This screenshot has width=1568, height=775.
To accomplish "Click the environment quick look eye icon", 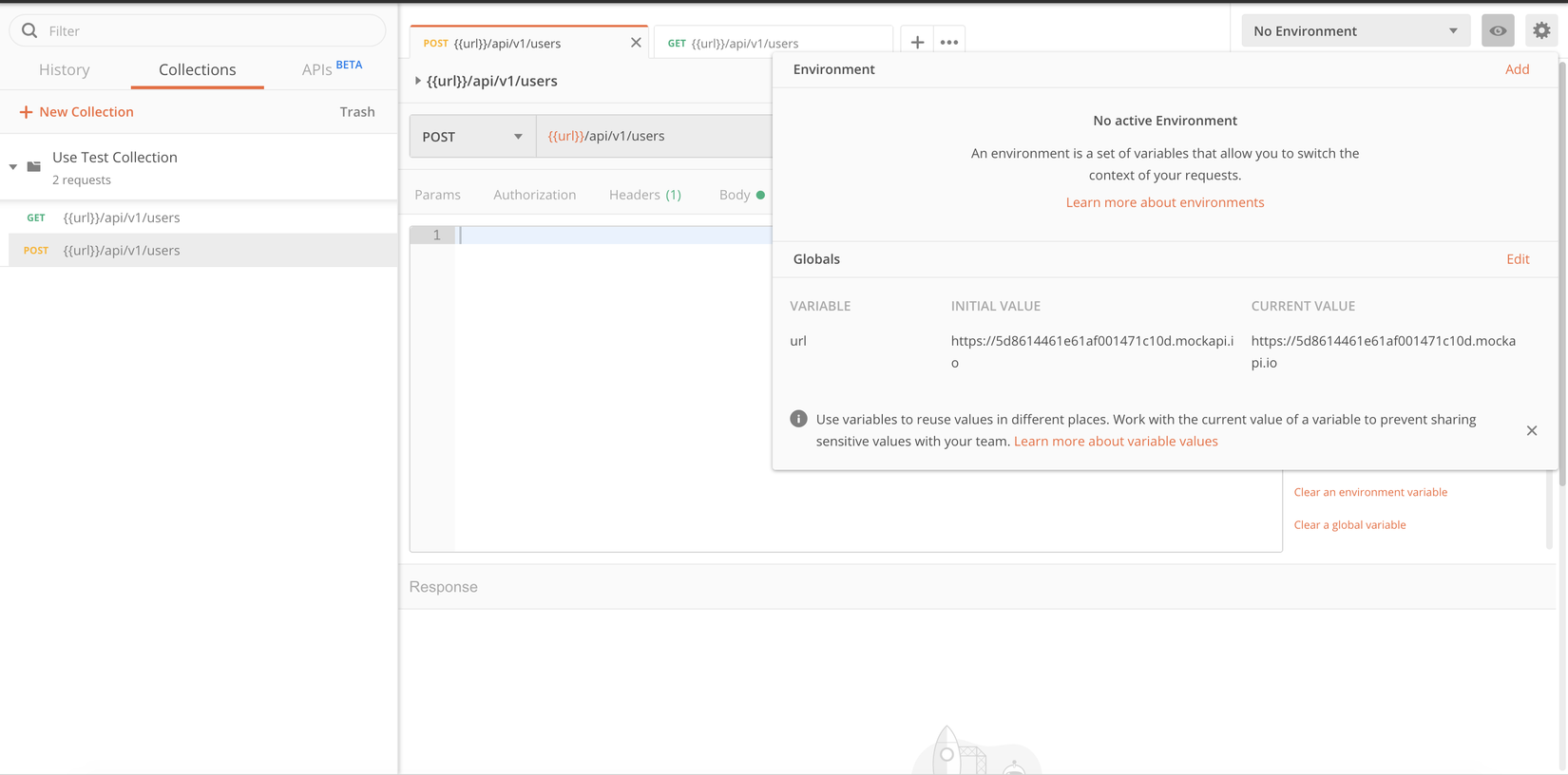I will point(1498,31).
